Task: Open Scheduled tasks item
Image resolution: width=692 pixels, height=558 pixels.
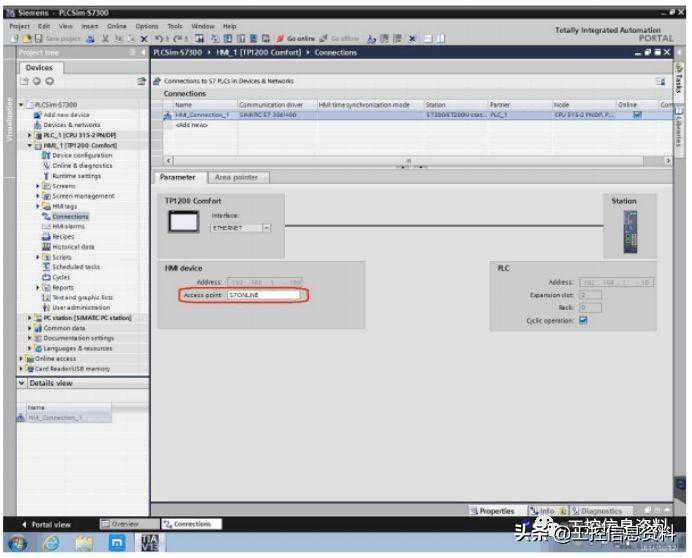Action: pos(76,267)
